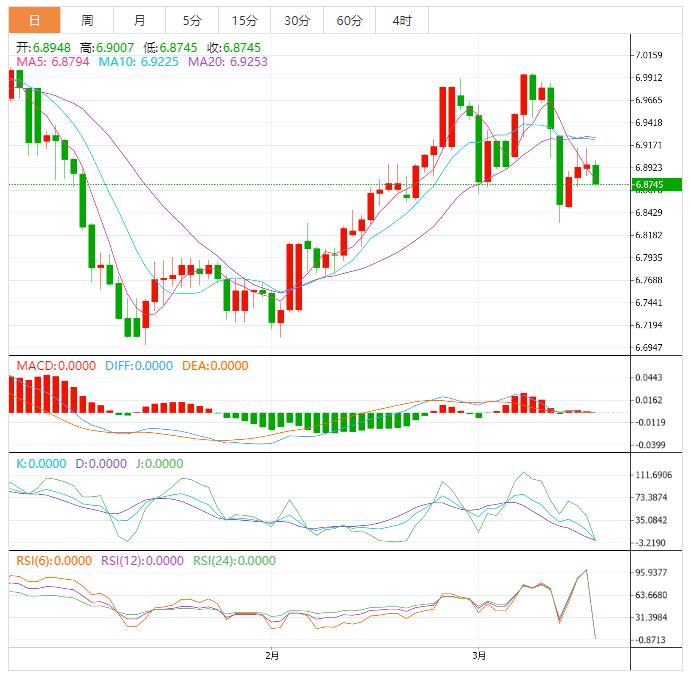
Task: Click the DIFF:0.0000 indicator label
Action: 139,366
